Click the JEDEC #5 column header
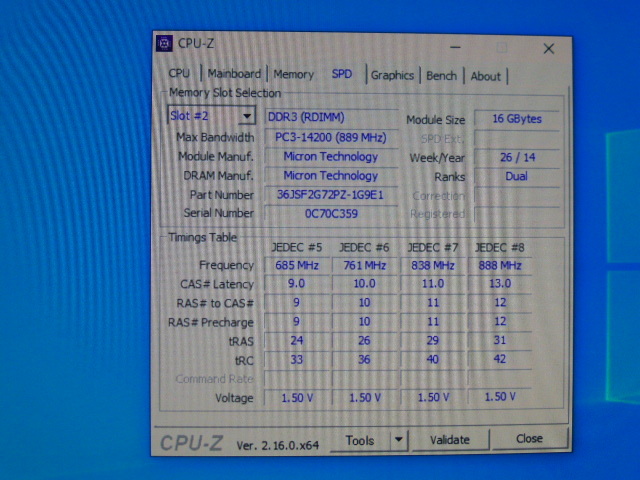Screen dimensions: 640x480 click(x=297, y=247)
